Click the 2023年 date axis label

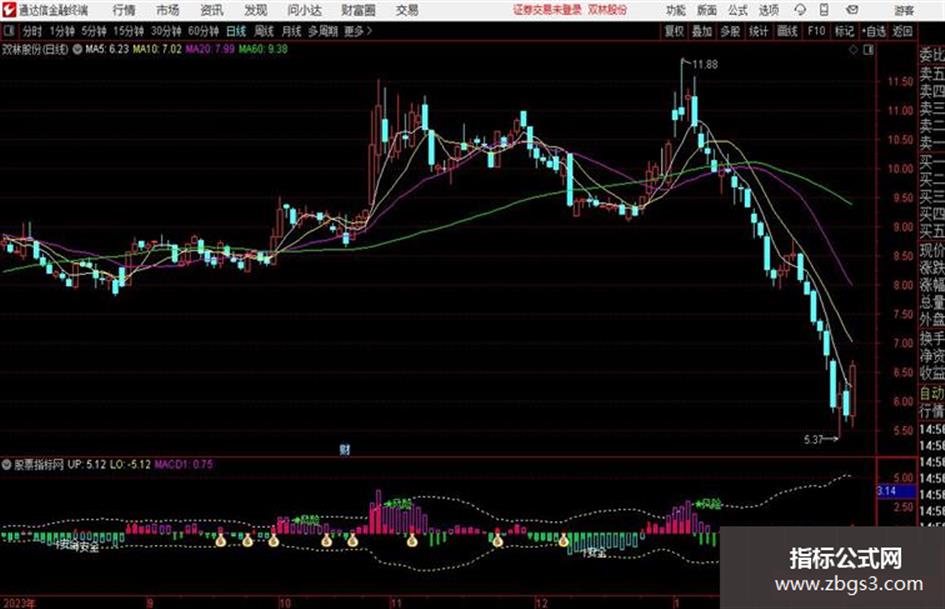[19, 603]
